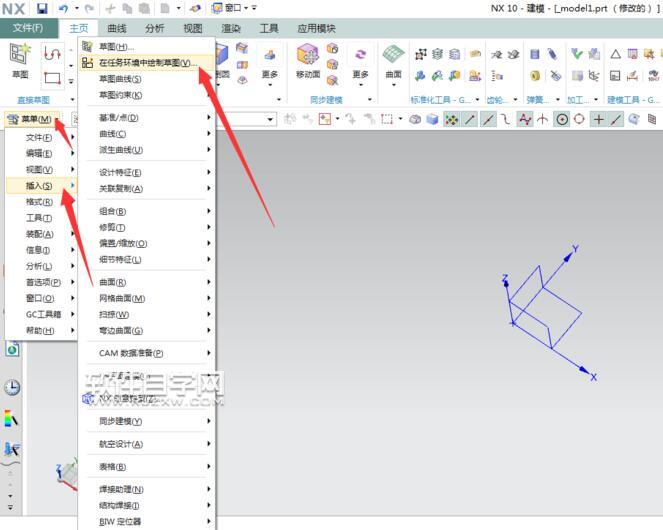Open the selection filter combo box arrow
Image resolution: width=663 pixels, height=530 pixels.
click(x=270, y=120)
